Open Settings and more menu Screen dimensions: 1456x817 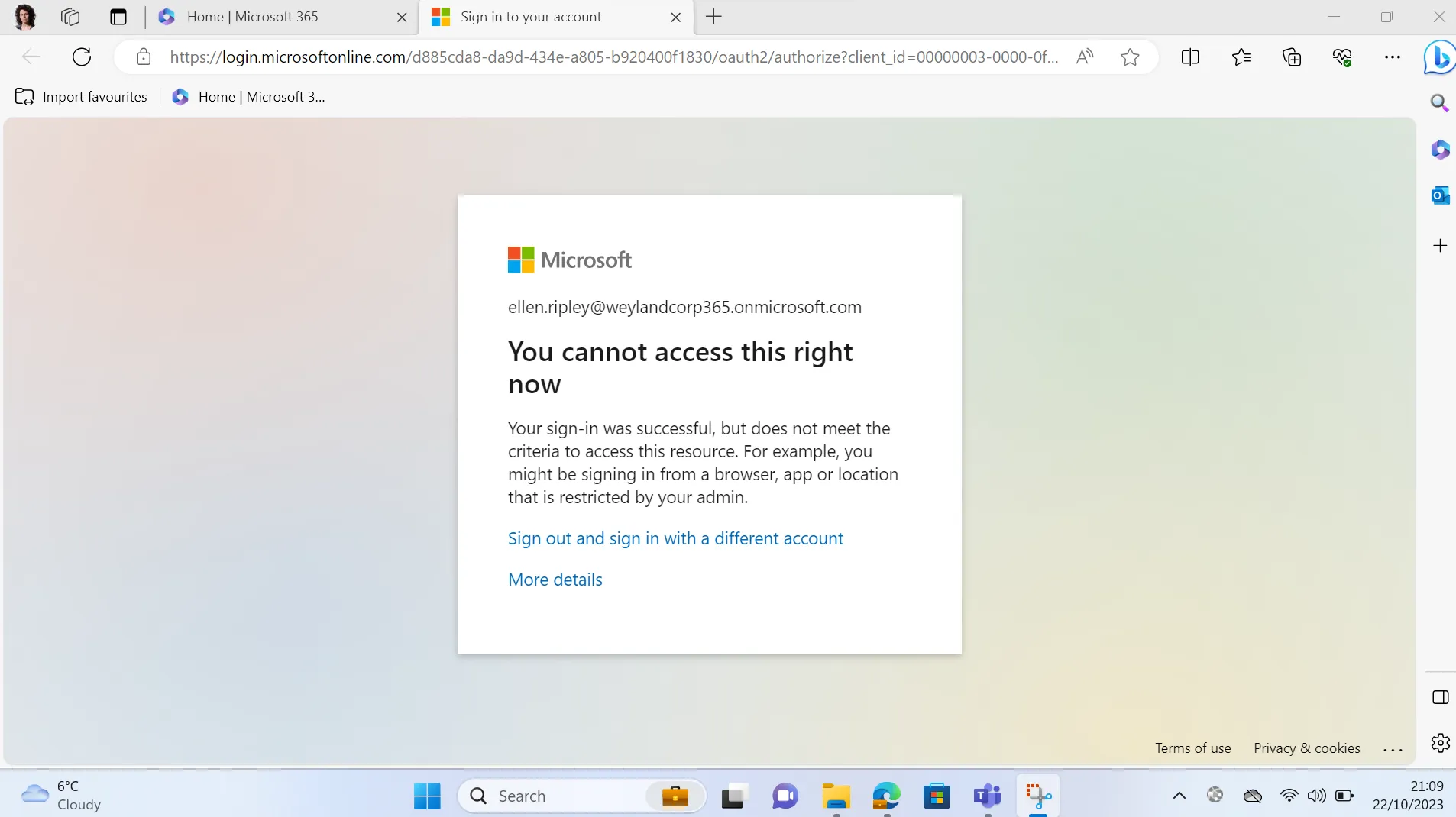[1393, 57]
